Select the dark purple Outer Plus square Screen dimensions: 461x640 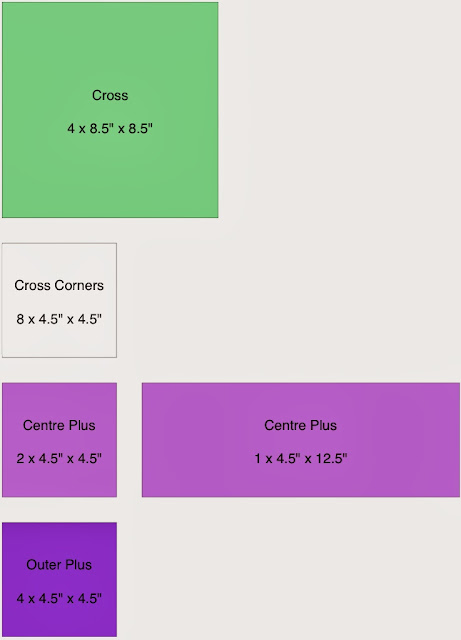60,580
